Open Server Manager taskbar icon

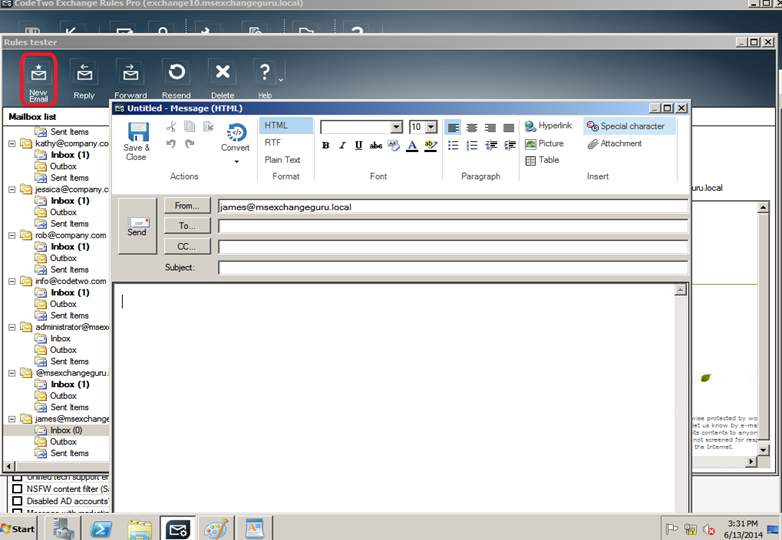click(63, 529)
